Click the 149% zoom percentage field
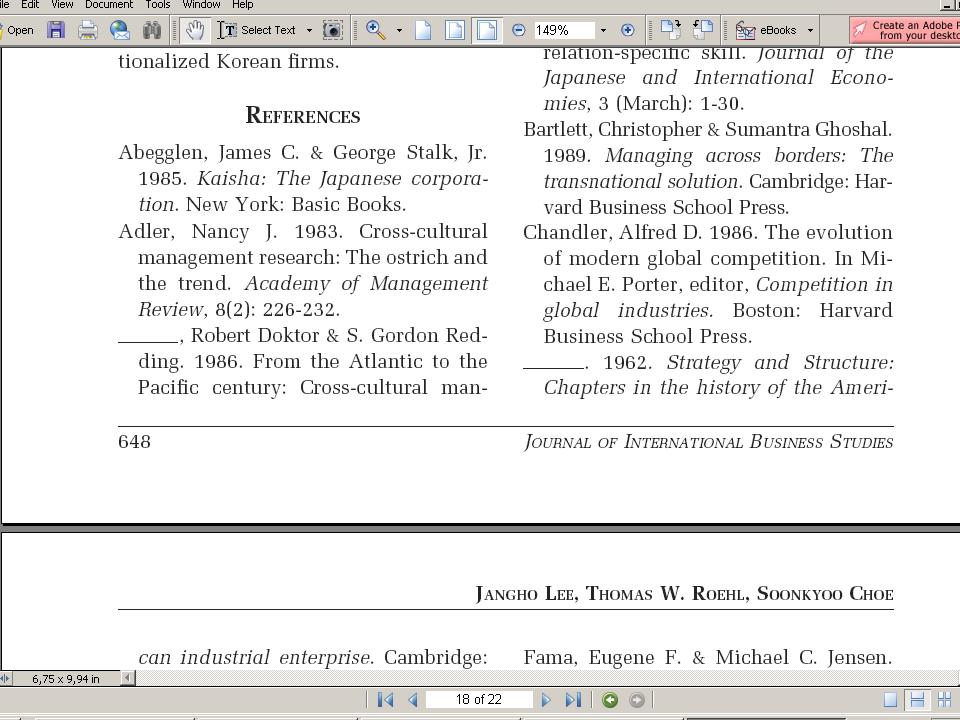 point(563,30)
